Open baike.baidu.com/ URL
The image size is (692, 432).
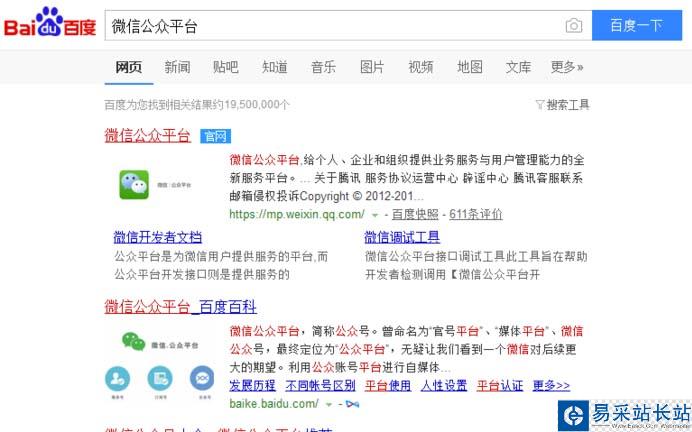(x=274, y=404)
